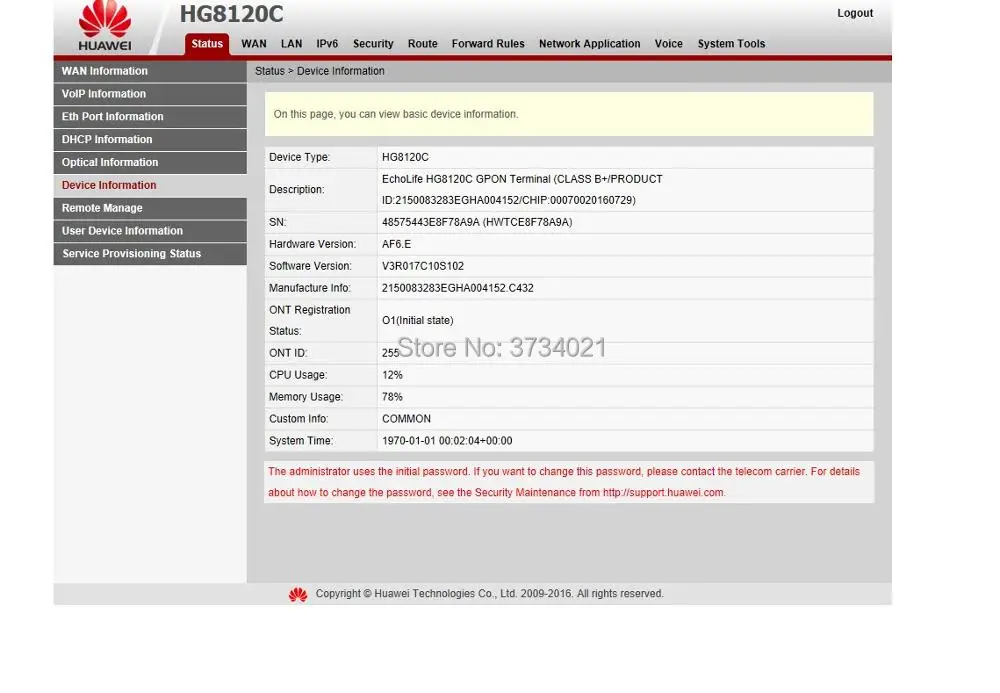This screenshot has height=693, width=1000.
Task: Click the ONT Registration Status 'O1(Initial state)'
Action: coord(418,321)
